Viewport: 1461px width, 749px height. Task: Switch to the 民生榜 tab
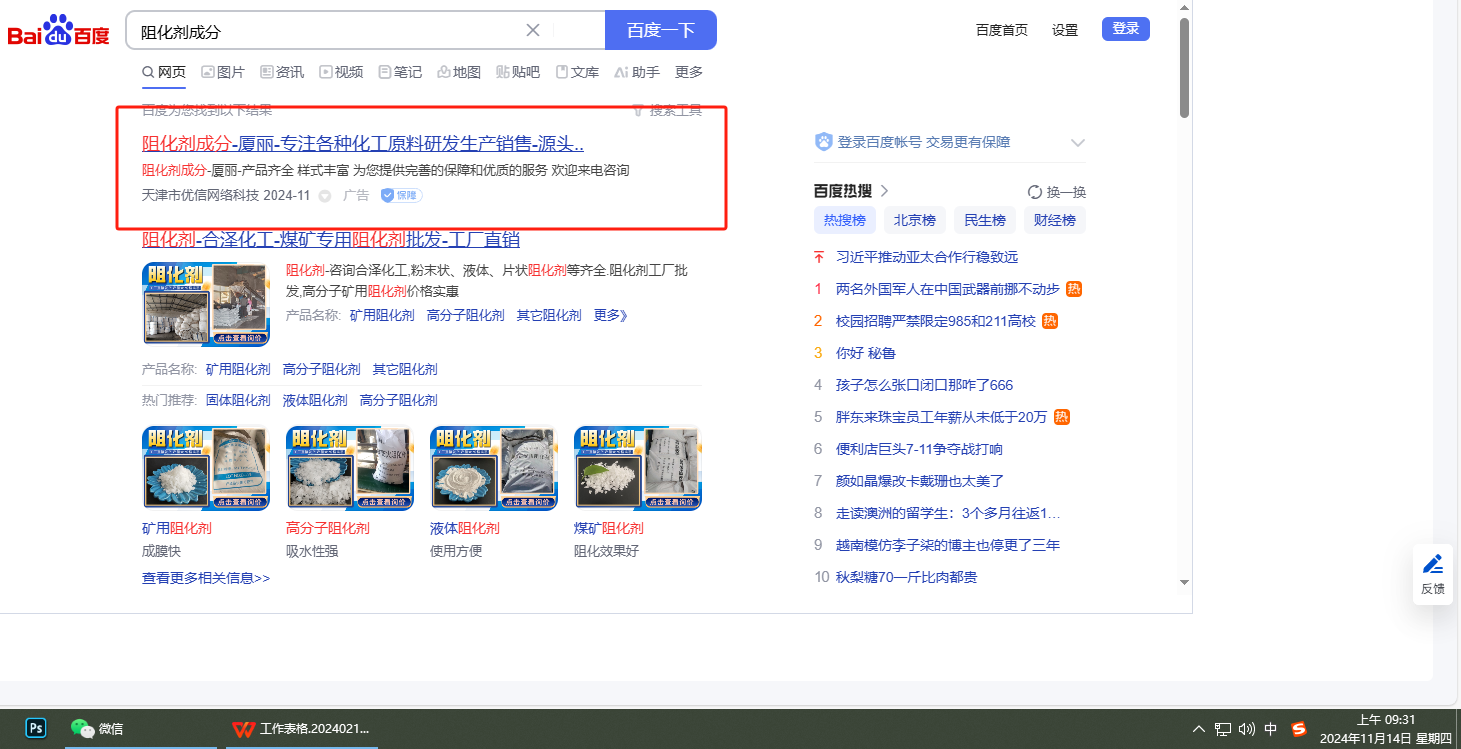[985, 220]
